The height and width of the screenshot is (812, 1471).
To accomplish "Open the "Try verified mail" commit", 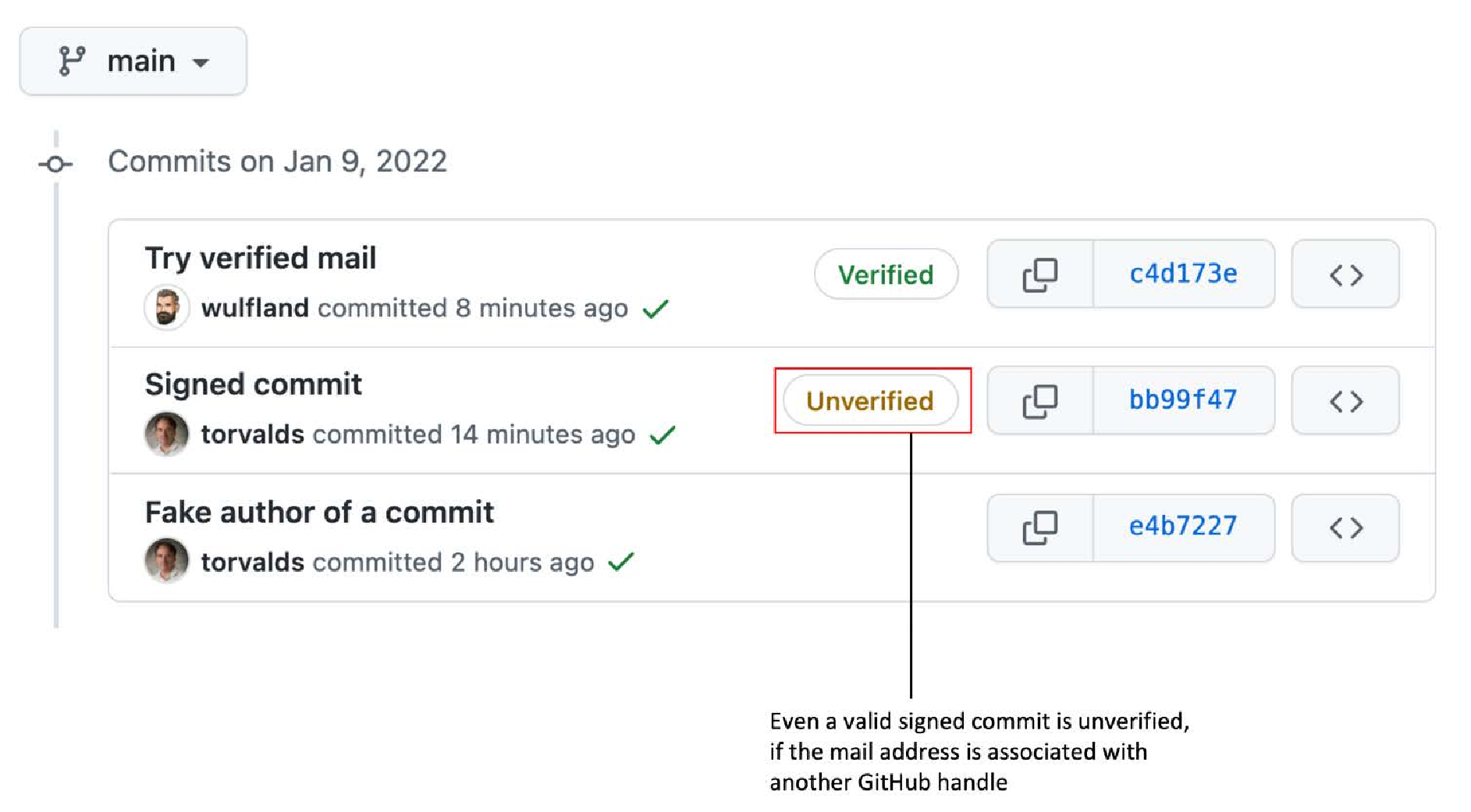I will [x=261, y=258].
